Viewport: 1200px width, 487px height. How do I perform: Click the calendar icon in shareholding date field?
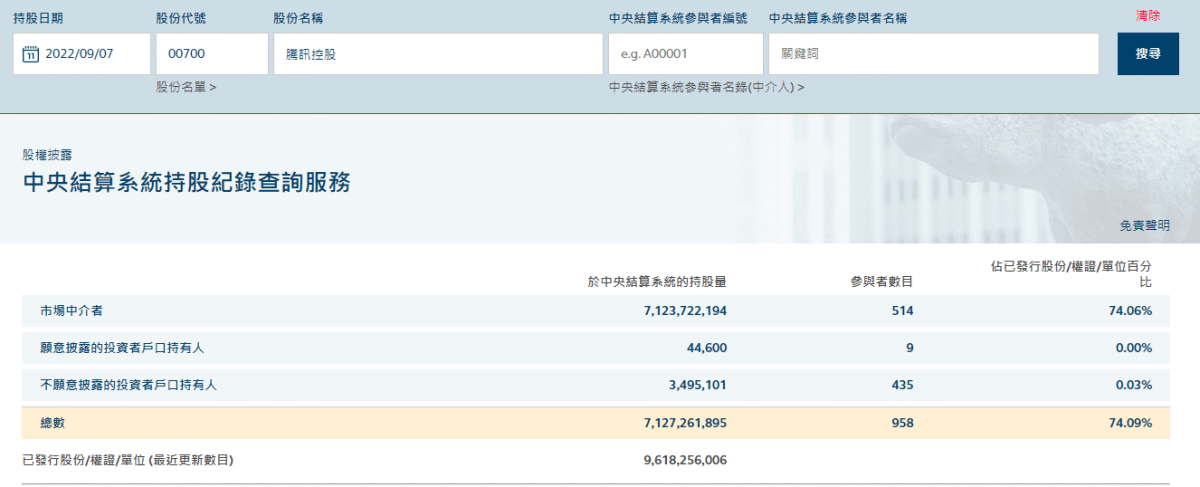point(30,54)
